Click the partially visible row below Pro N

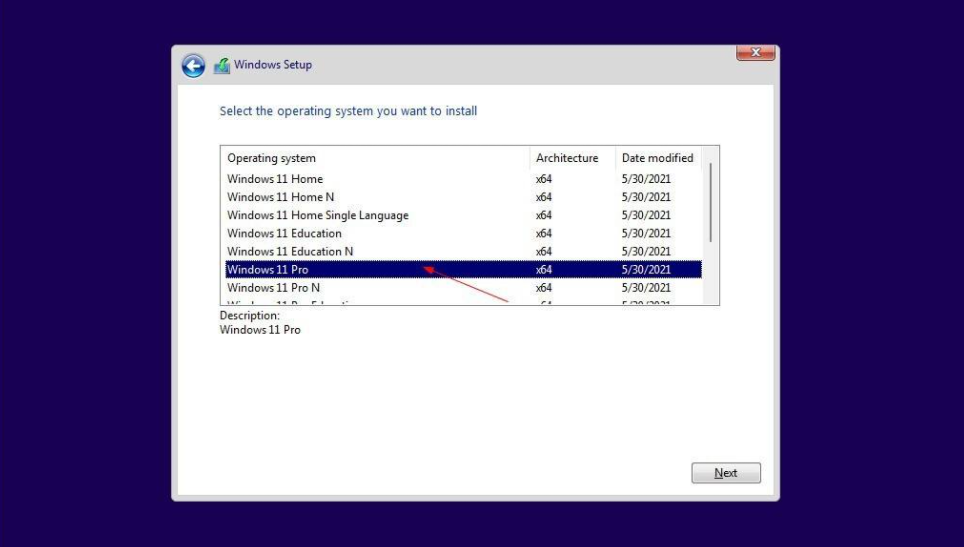[290, 301]
